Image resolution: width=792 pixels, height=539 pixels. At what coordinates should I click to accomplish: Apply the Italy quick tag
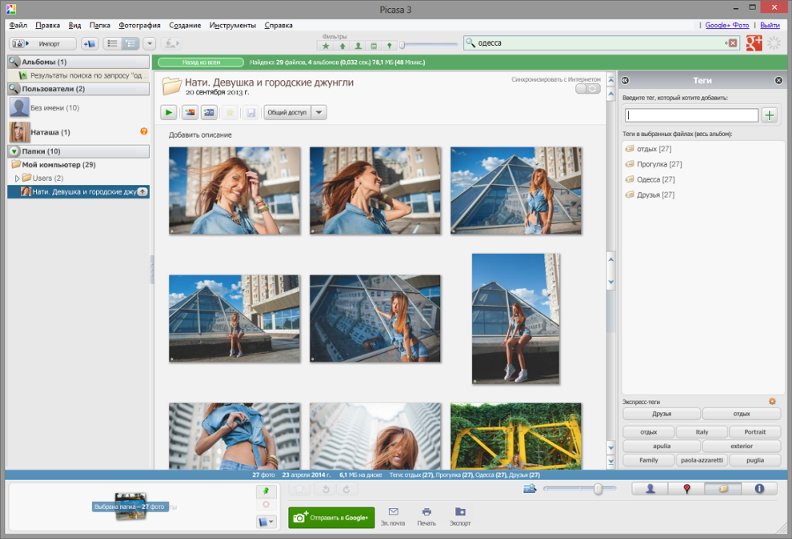pyautogui.click(x=702, y=432)
